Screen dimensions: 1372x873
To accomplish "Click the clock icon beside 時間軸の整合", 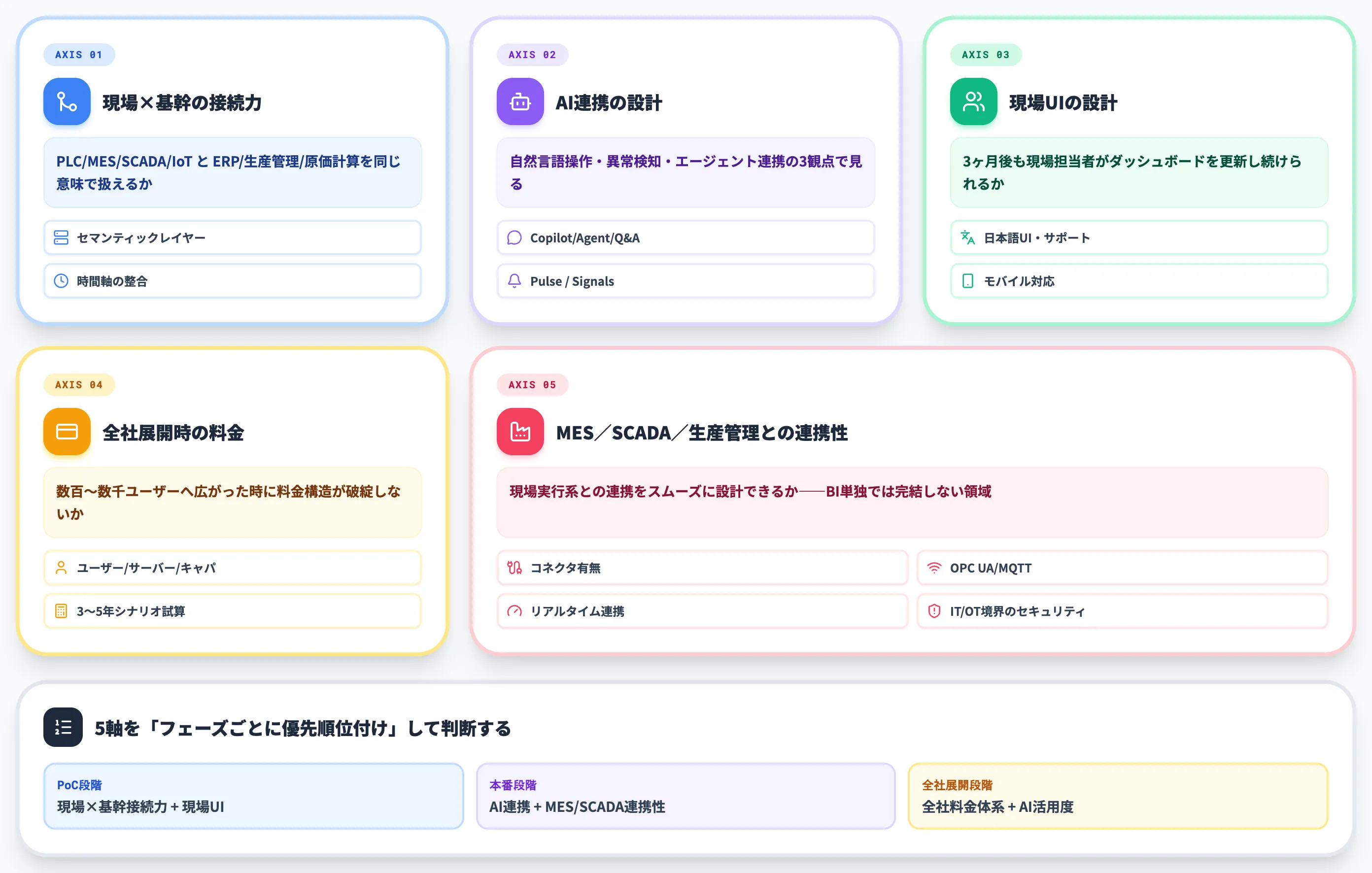I will click(61, 281).
